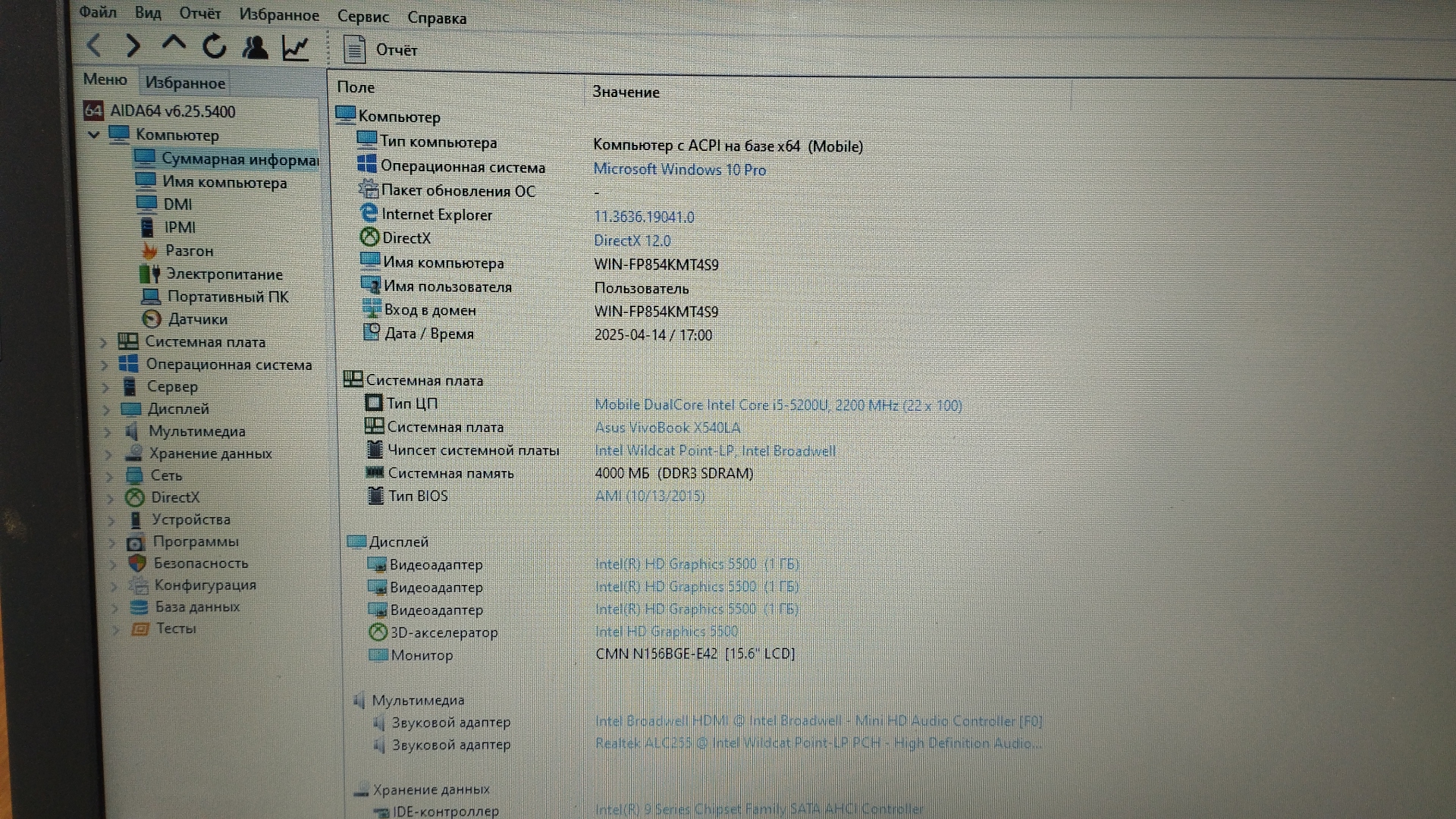Open the Файл menu
This screenshot has width=1456, height=819.
(98, 12)
